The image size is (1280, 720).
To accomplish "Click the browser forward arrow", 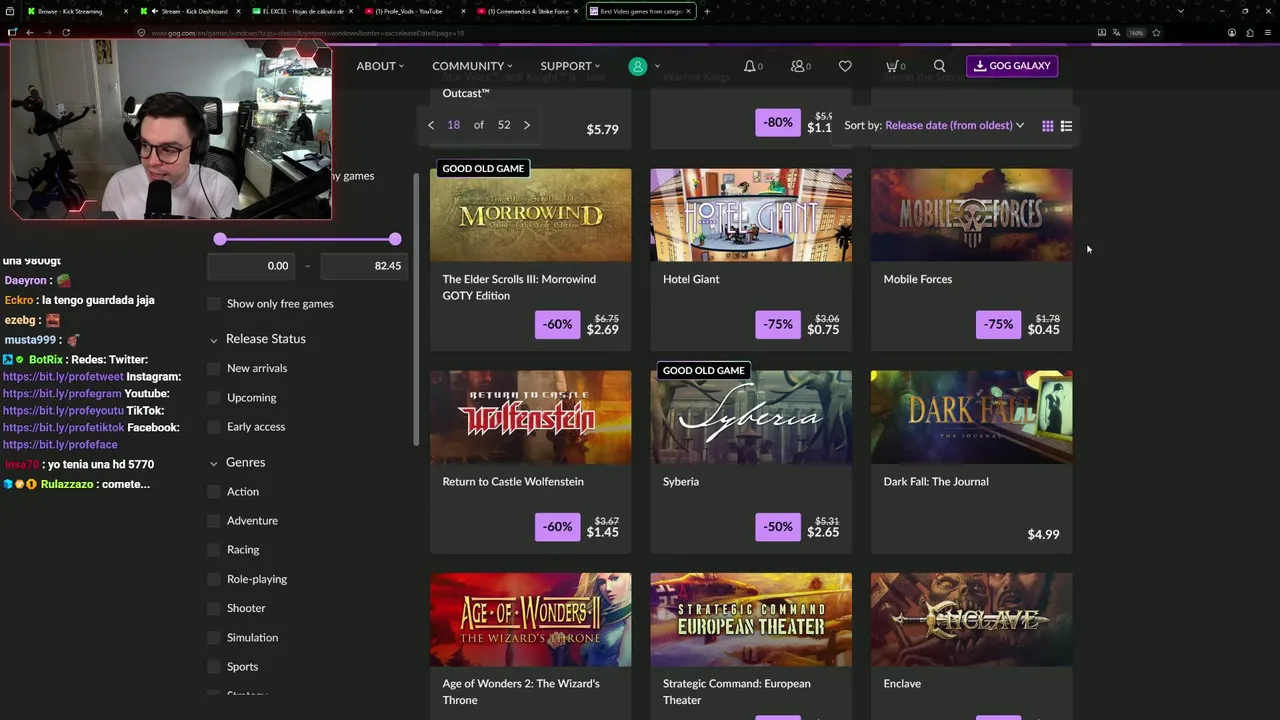I will [47, 32].
